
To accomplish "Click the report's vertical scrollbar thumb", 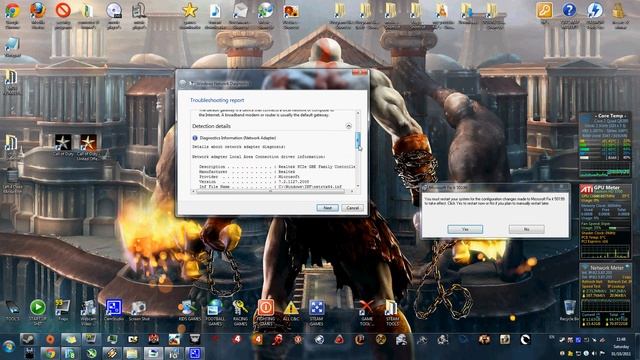I will [358, 140].
